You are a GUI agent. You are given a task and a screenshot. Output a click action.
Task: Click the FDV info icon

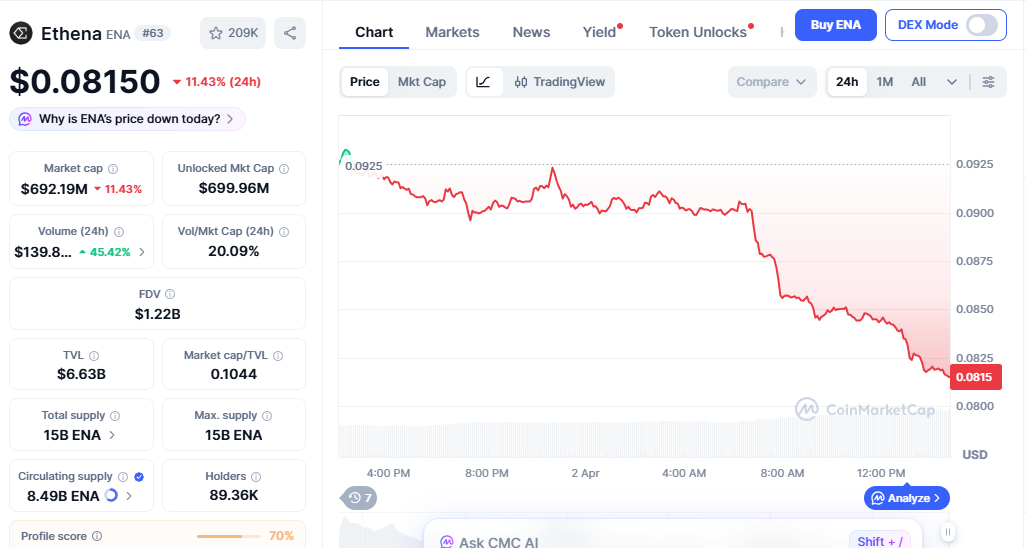pos(170,295)
